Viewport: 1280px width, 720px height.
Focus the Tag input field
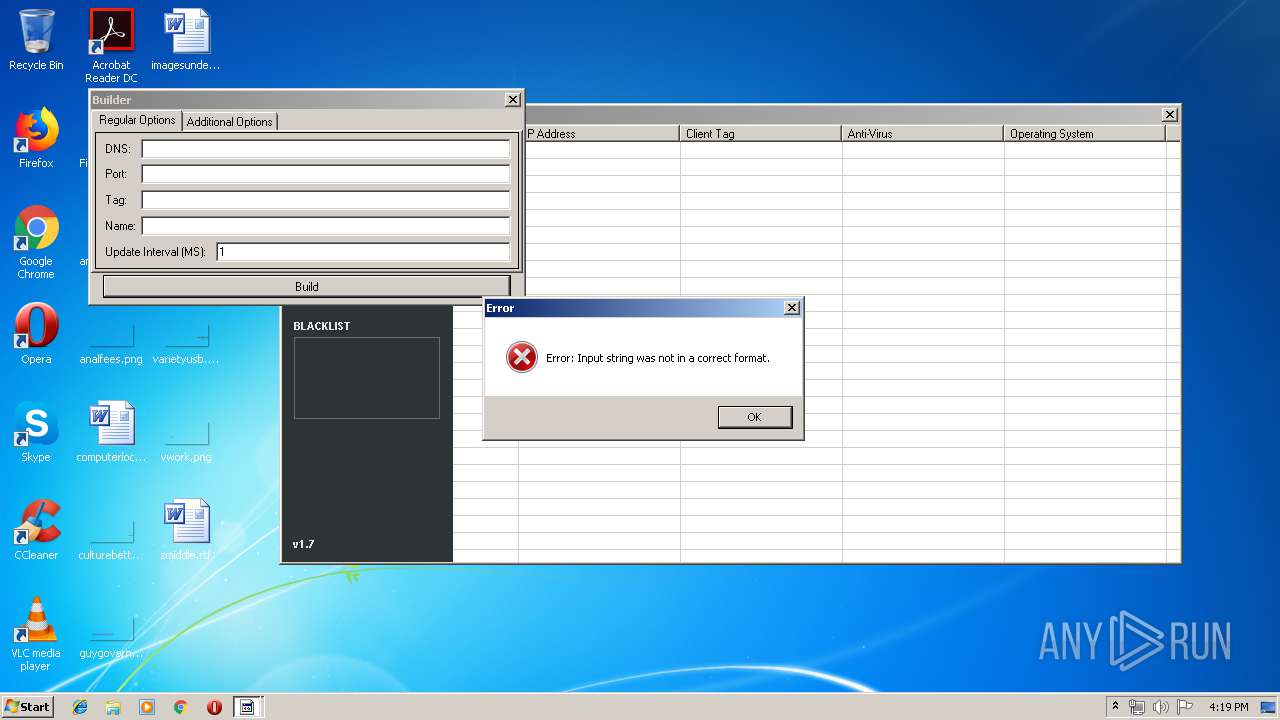tap(326, 200)
